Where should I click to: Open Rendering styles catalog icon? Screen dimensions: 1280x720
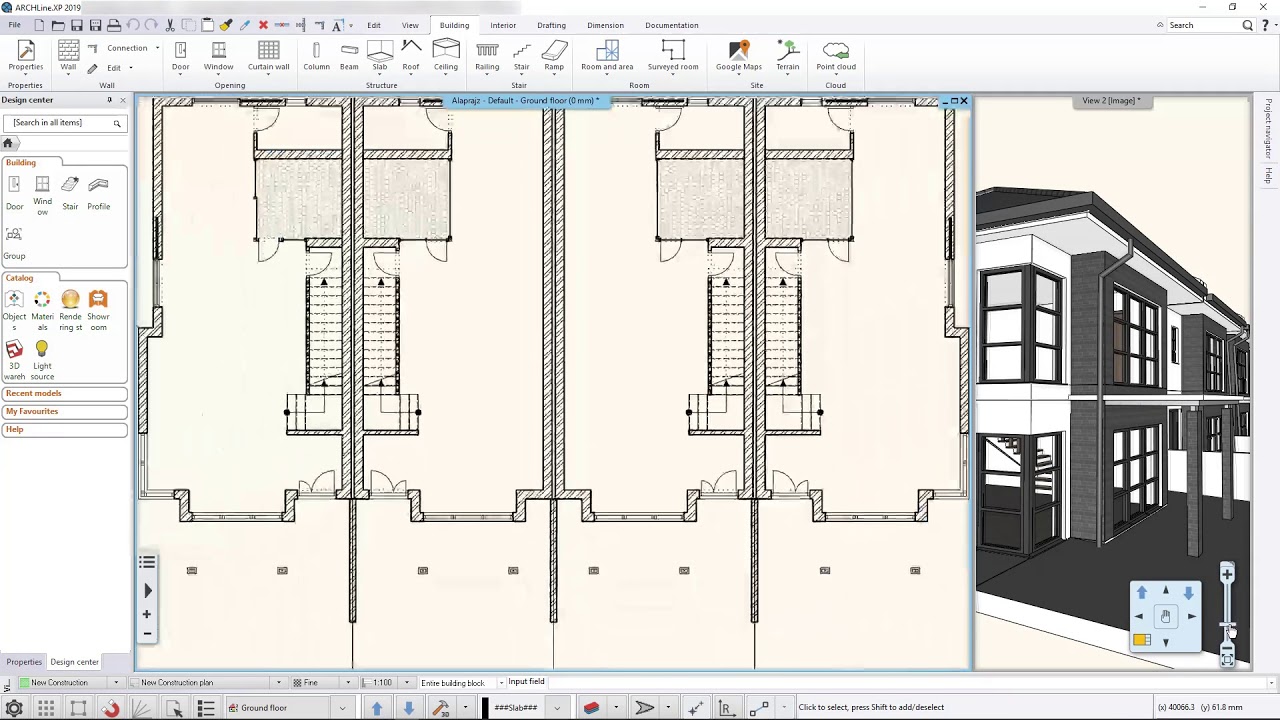(70, 308)
